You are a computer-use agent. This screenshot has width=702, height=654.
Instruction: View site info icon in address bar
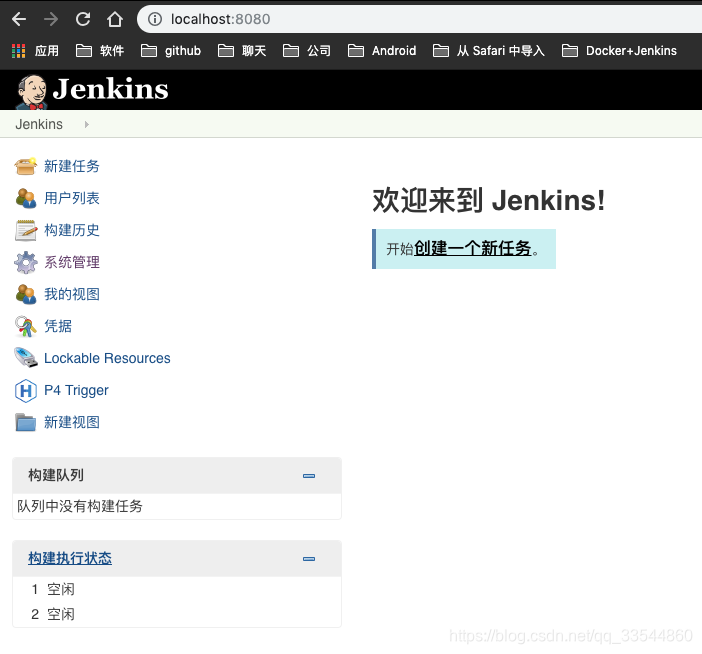tap(155, 19)
